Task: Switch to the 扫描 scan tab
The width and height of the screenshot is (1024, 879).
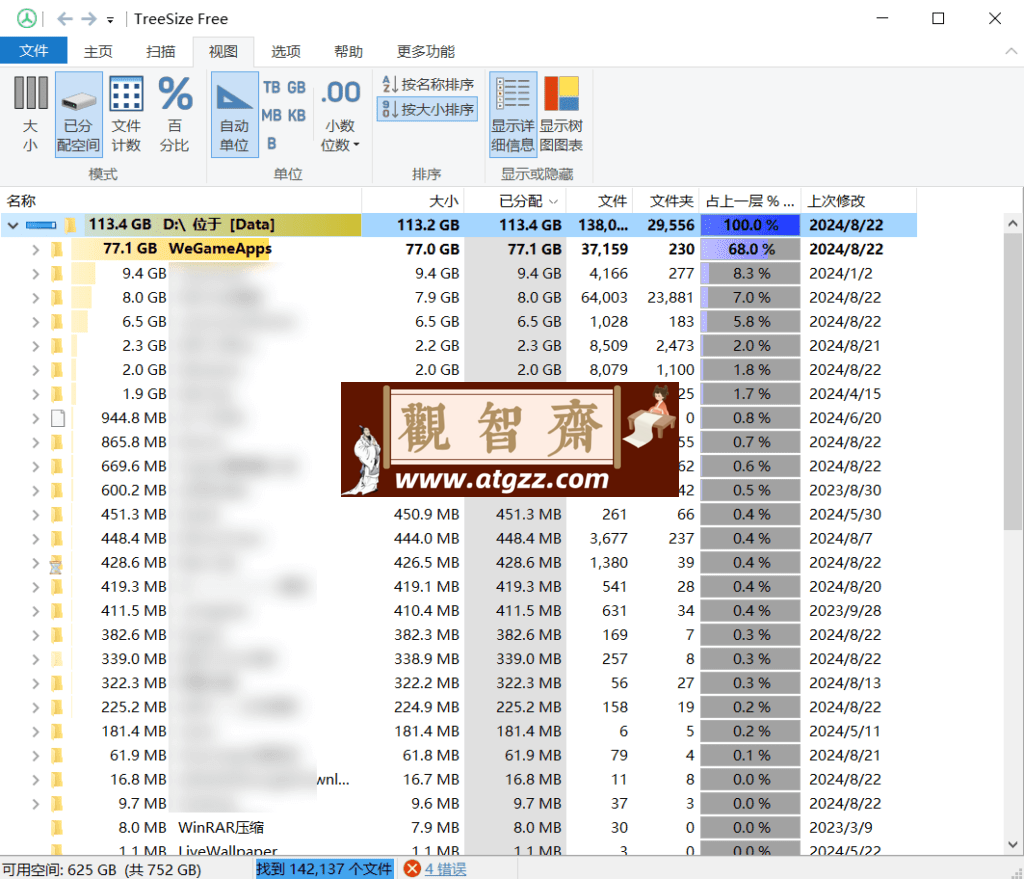Action: 161,52
